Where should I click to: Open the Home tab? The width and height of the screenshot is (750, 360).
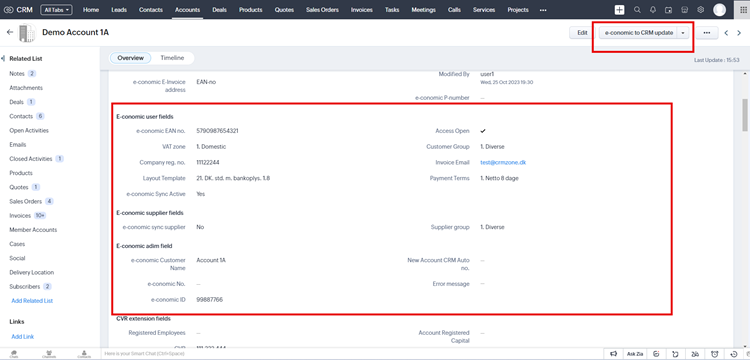(91, 10)
